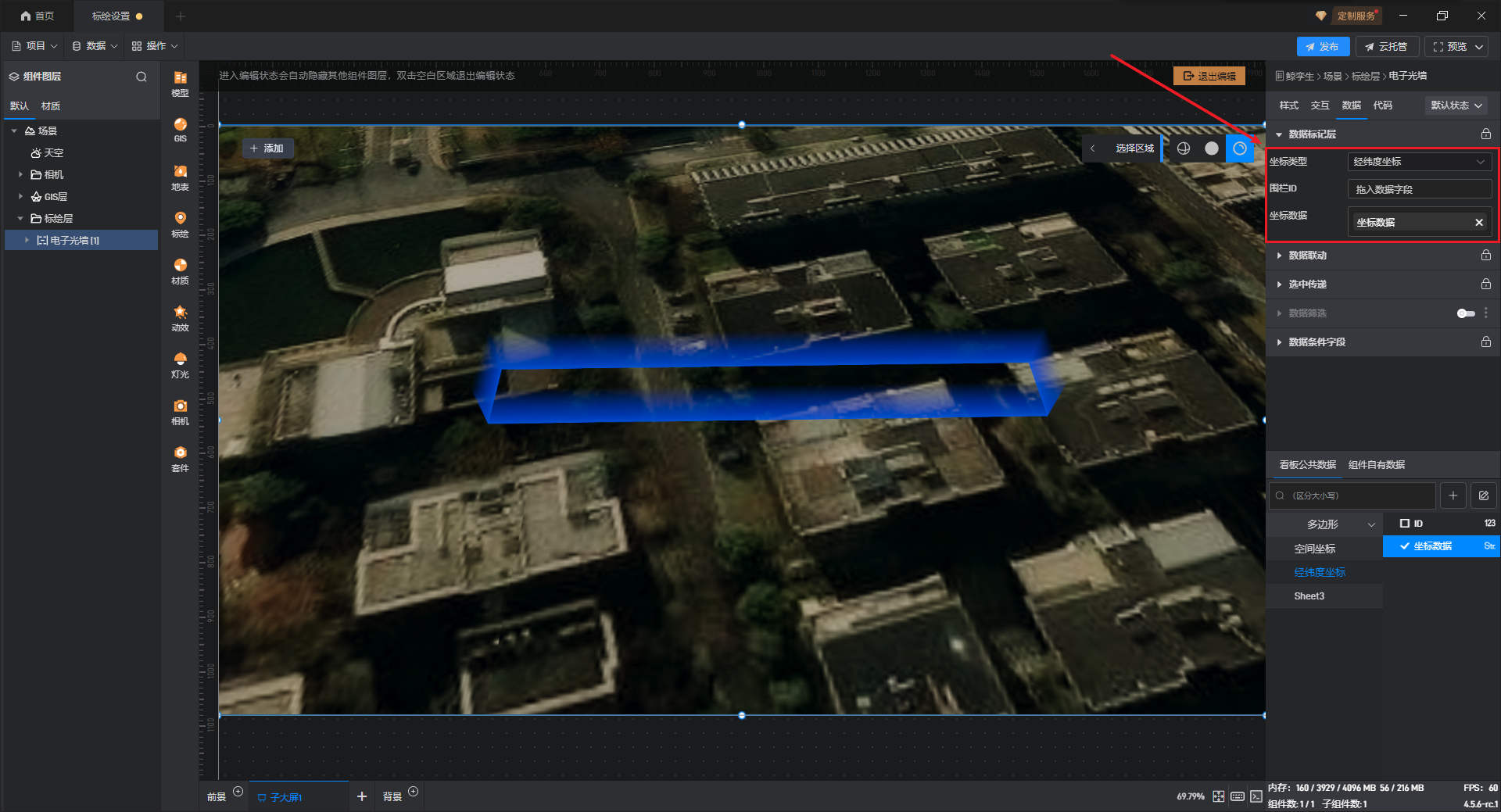Uncheck the 坐标数据 field row
Viewport: 1501px width, 812px height.
click(x=1441, y=546)
